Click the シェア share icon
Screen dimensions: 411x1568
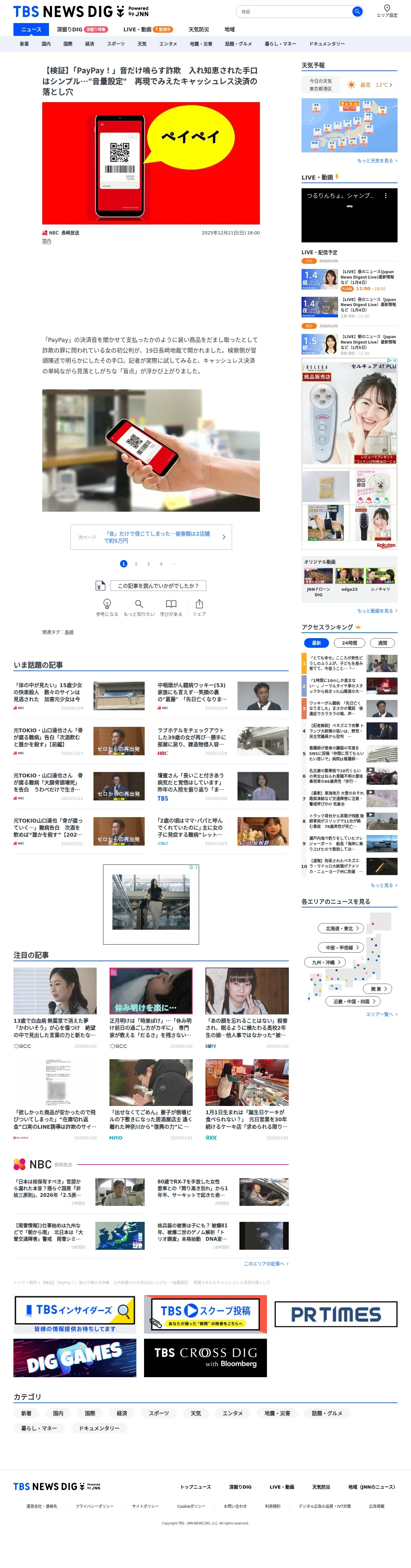coord(199,603)
